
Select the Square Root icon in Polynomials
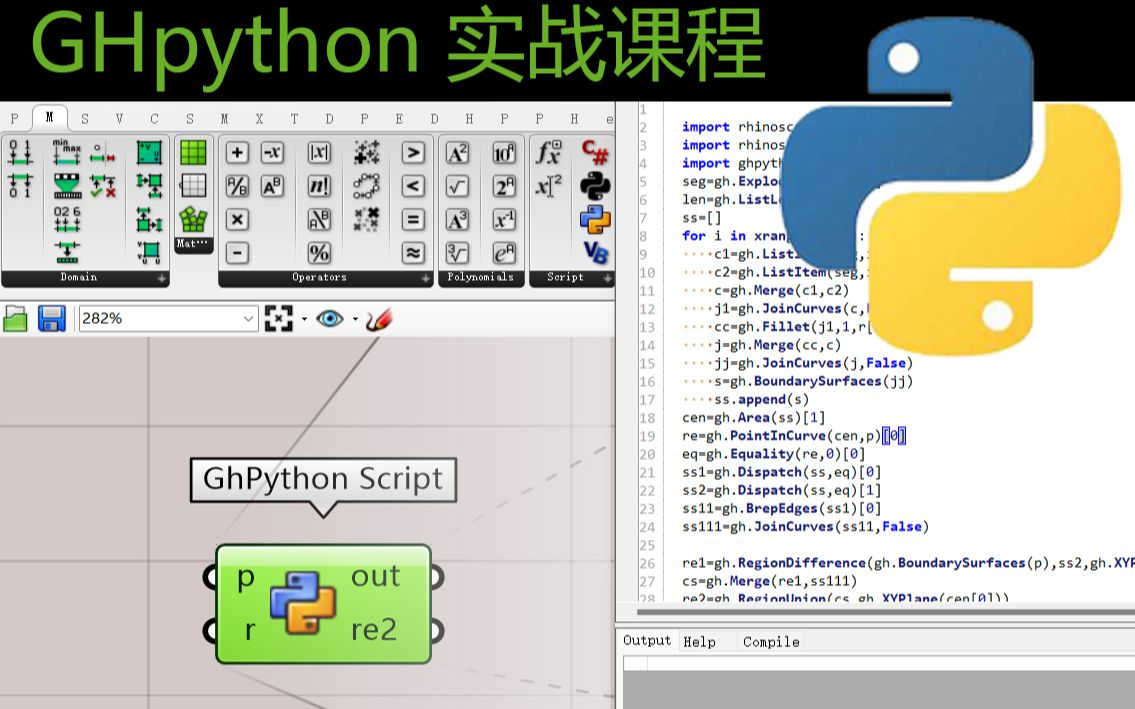tap(457, 186)
